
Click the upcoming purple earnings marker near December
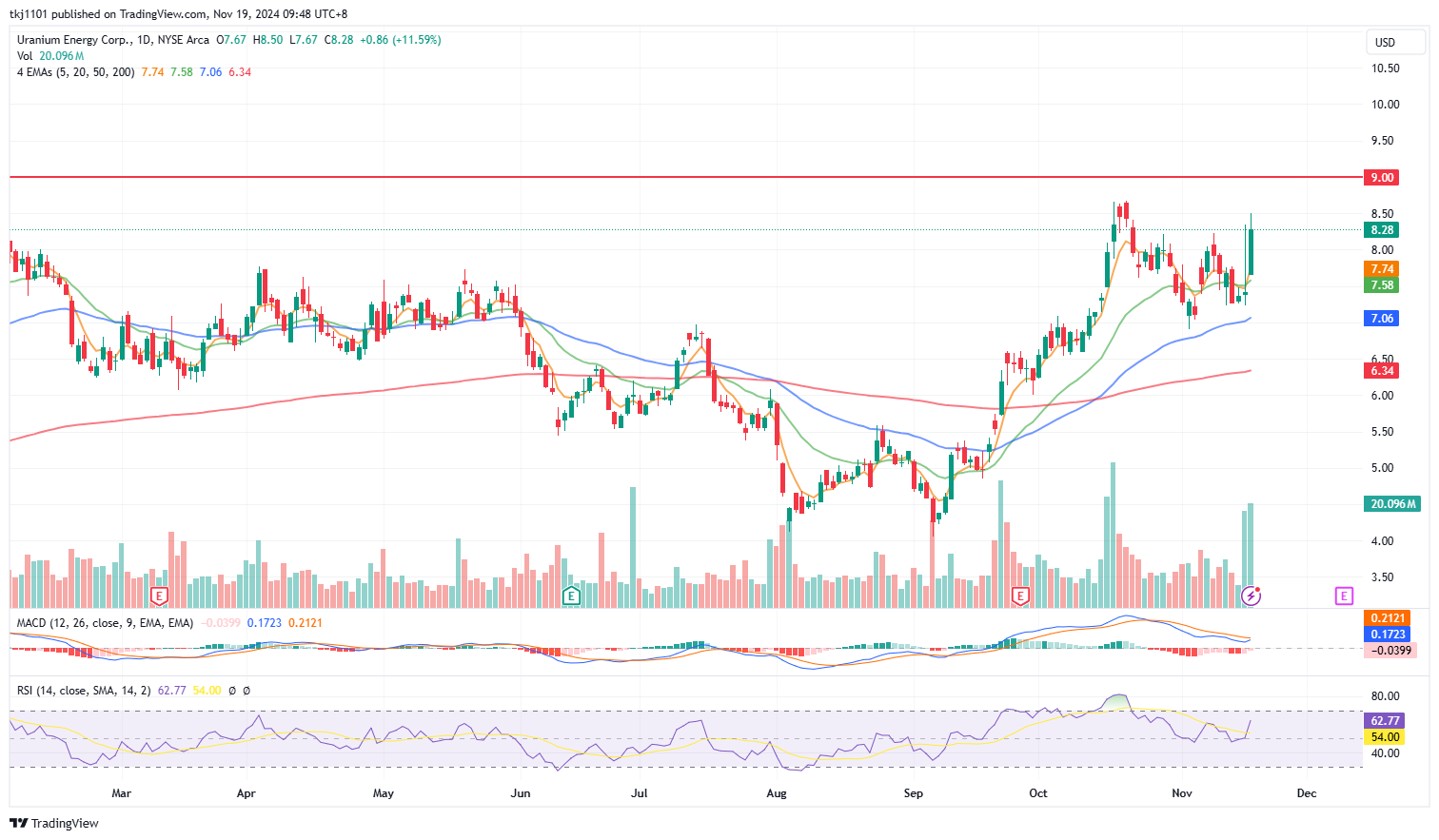pyautogui.click(x=1344, y=596)
